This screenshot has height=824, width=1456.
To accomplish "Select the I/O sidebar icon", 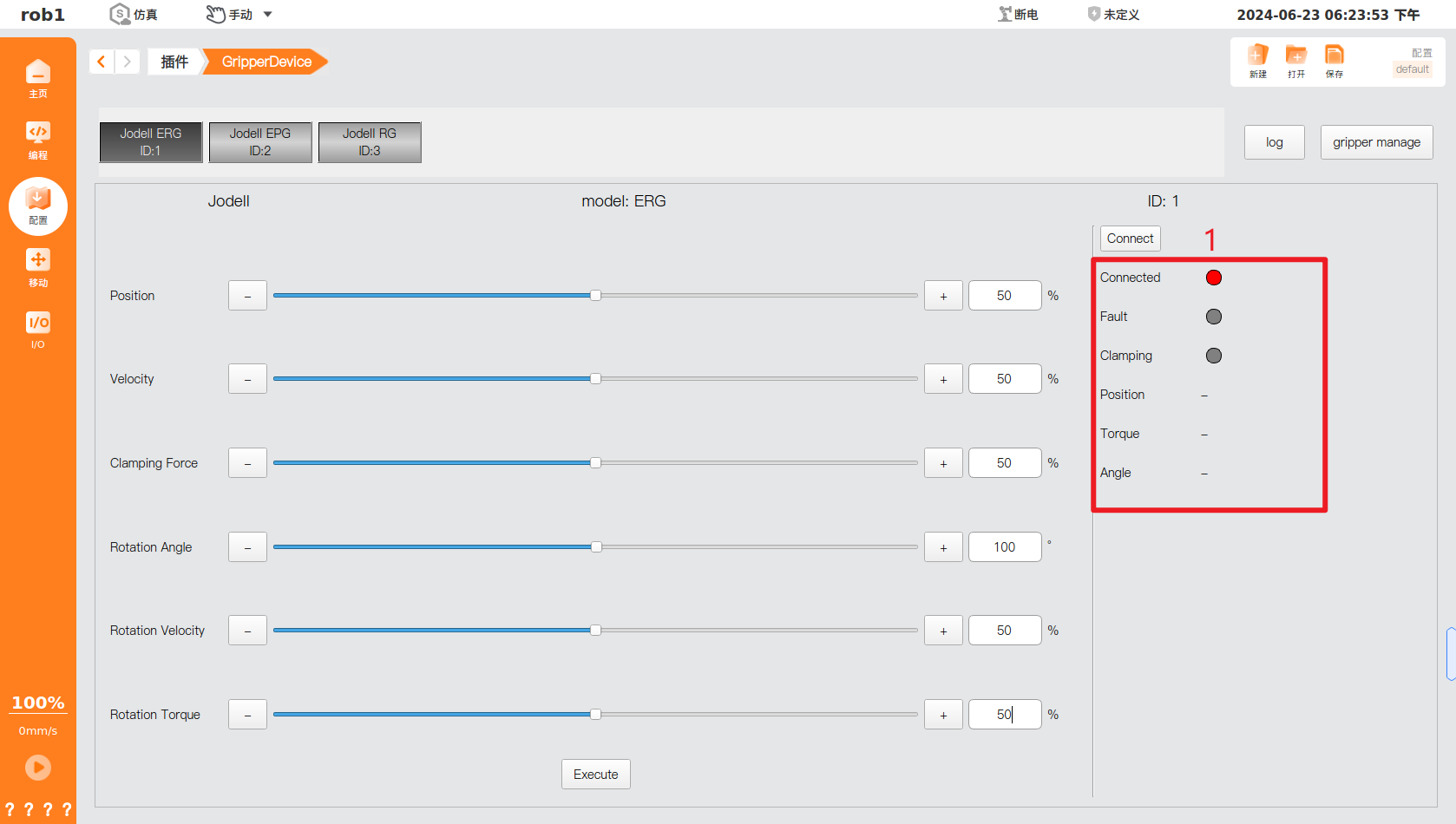I will [38, 330].
